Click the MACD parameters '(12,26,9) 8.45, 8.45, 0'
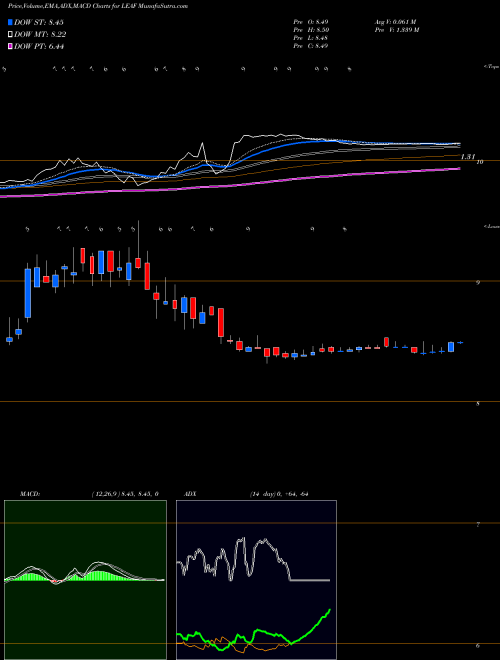The height and width of the screenshot is (660, 500). tap(124, 494)
